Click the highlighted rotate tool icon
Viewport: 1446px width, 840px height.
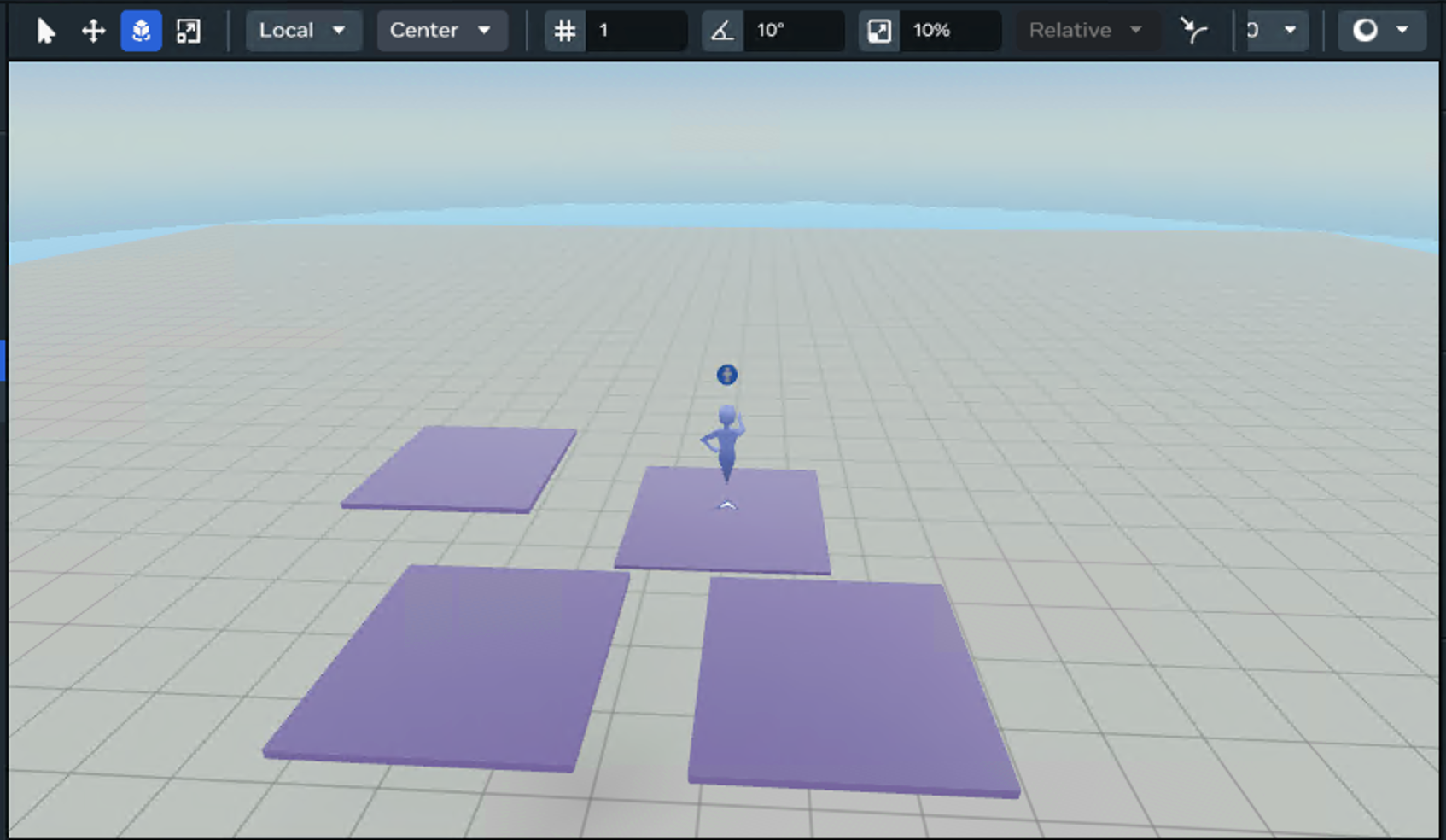[x=141, y=31]
